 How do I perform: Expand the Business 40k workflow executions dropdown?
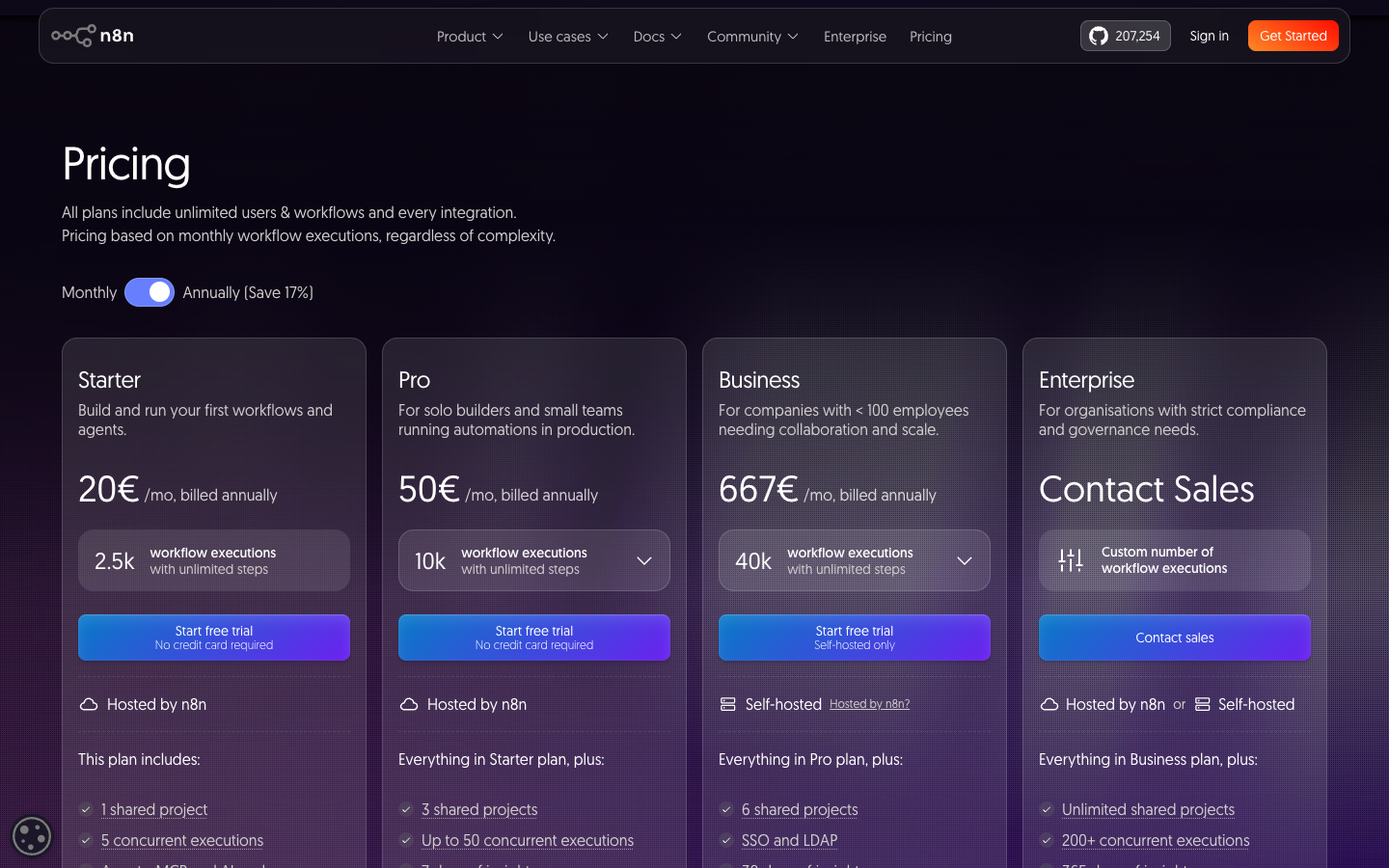[855, 560]
